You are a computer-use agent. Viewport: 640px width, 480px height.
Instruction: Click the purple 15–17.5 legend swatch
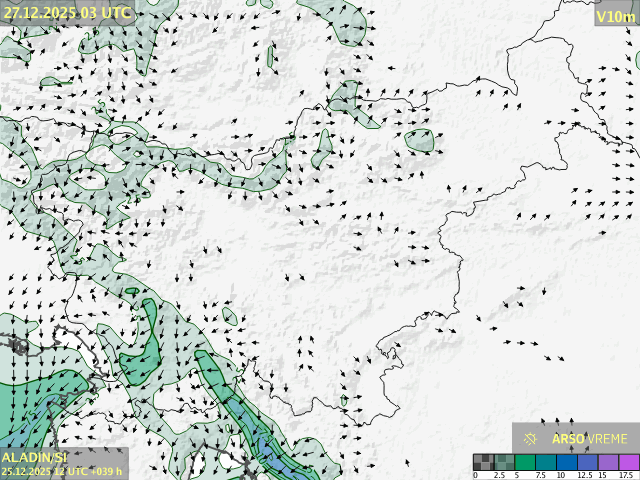coord(608,462)
